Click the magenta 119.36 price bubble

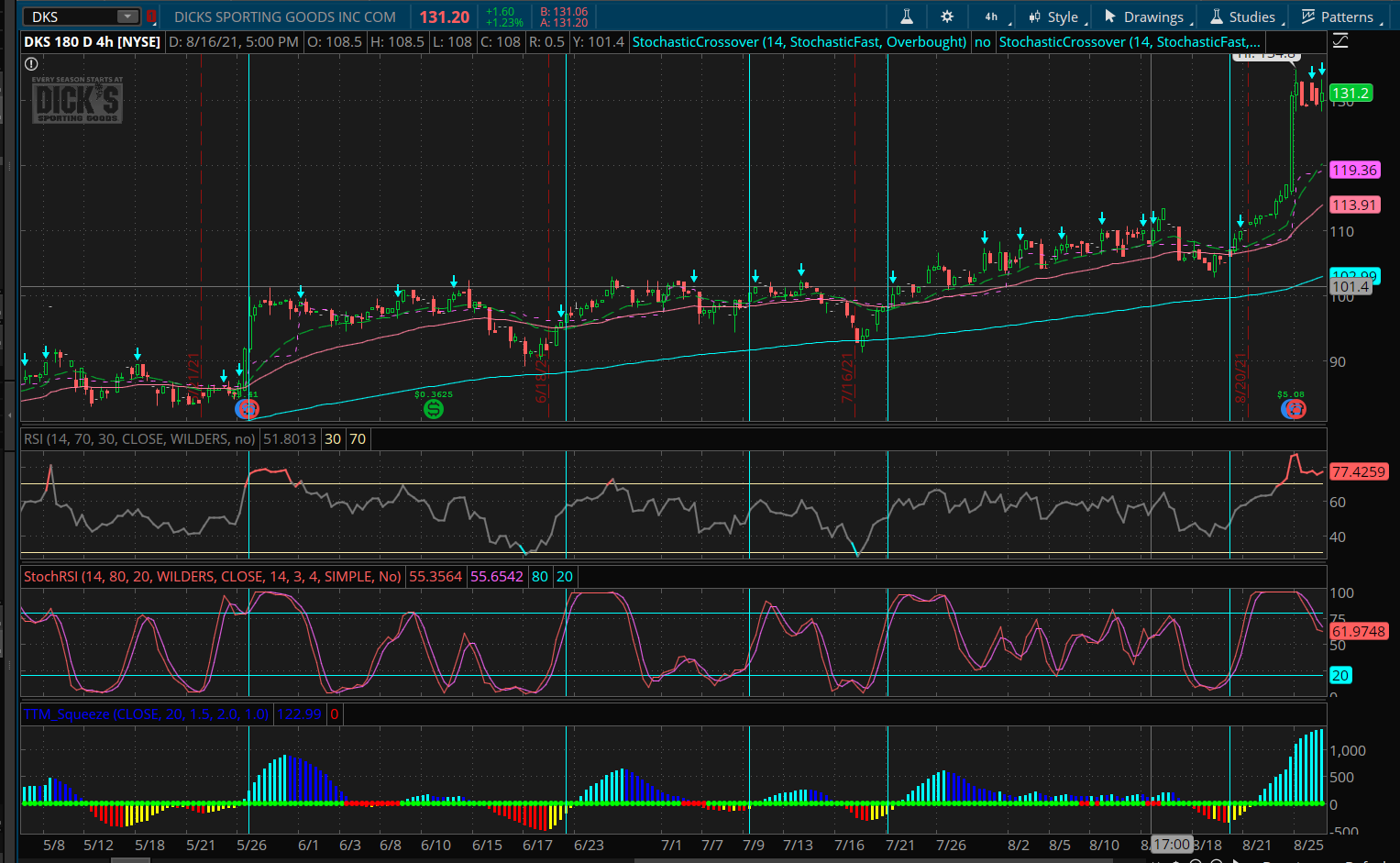(1354, 170)
